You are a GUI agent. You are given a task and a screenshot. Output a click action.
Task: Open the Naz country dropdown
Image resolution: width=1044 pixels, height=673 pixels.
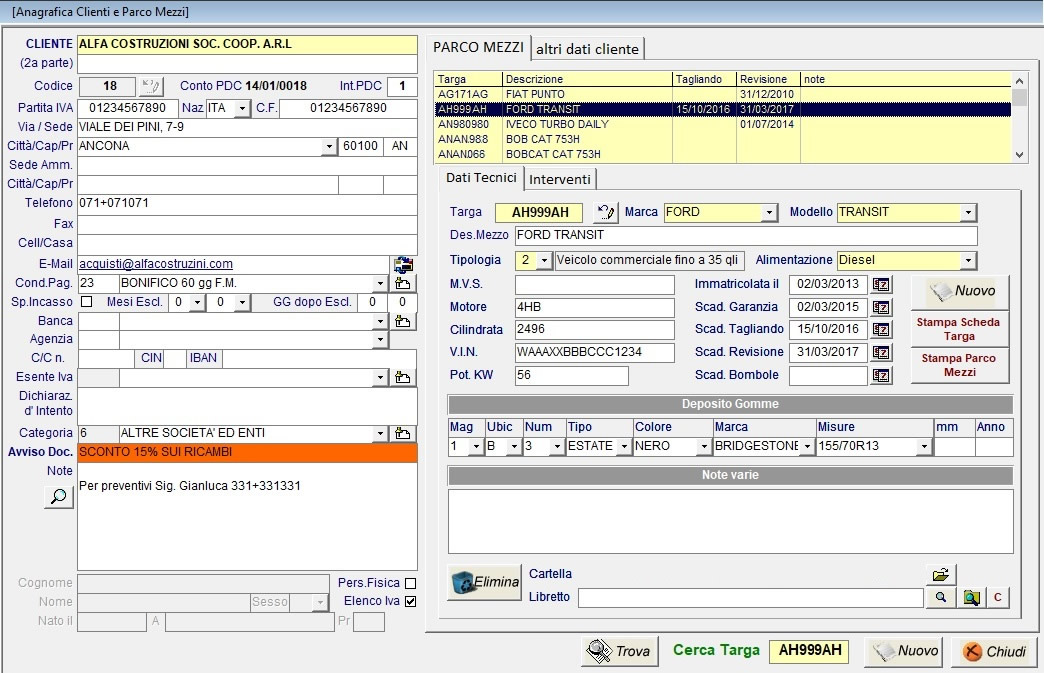(x=242, y=109)
